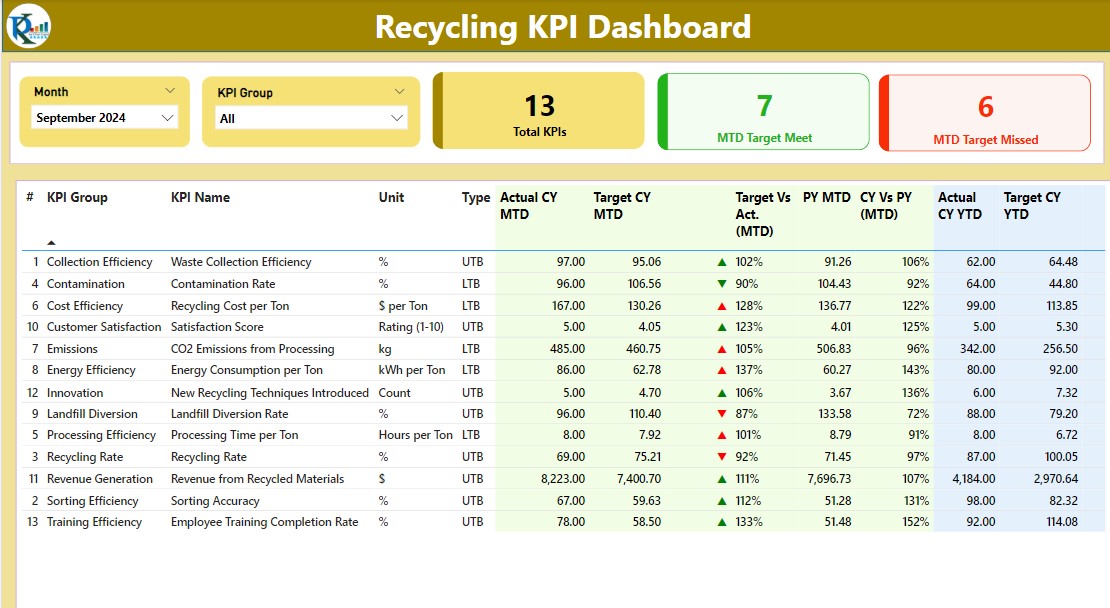Click the red down arrow for Landfill Diversion Rate

tap(722, 414)
